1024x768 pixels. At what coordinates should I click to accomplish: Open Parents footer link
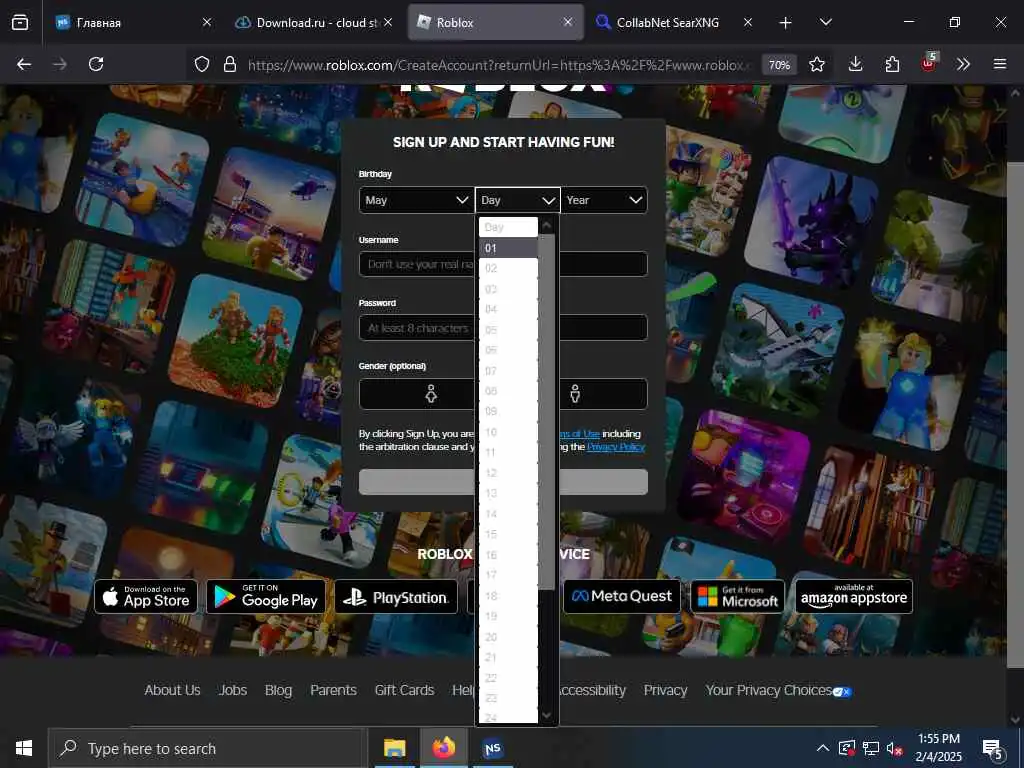(x=333, y=690)
